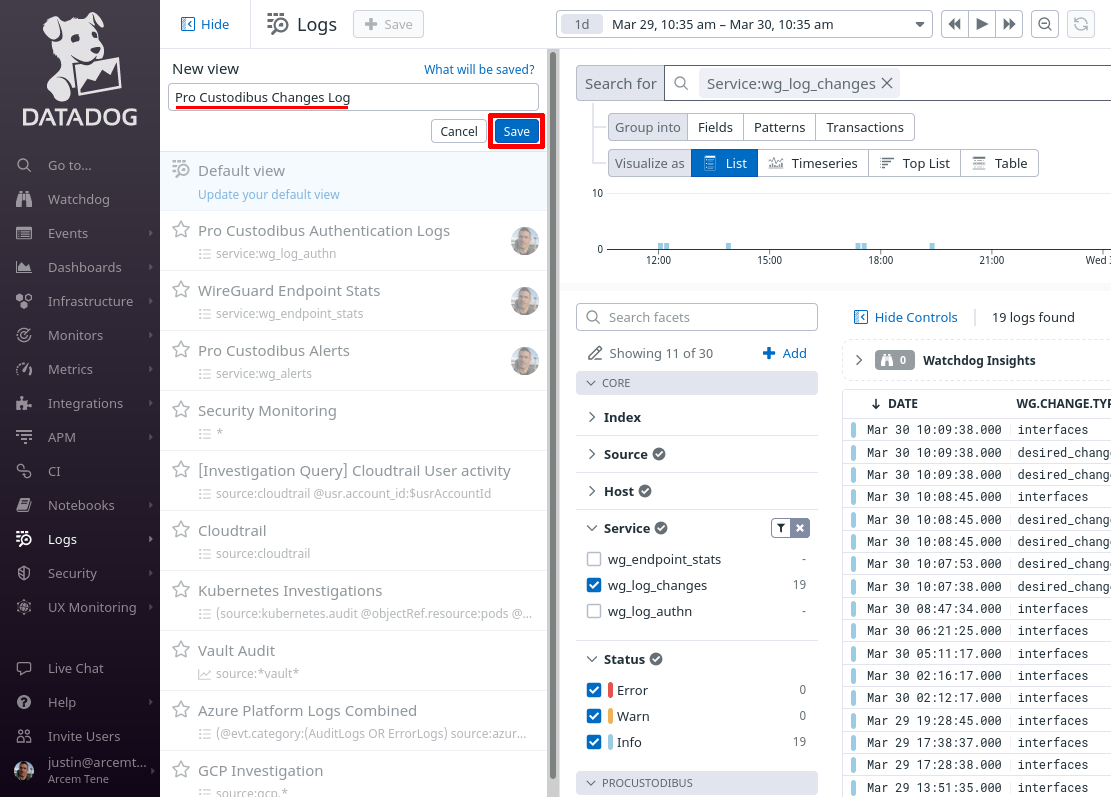The image size is (1111, 797).
Task: Star the Security Monitoring view
Action: [181, 410]
